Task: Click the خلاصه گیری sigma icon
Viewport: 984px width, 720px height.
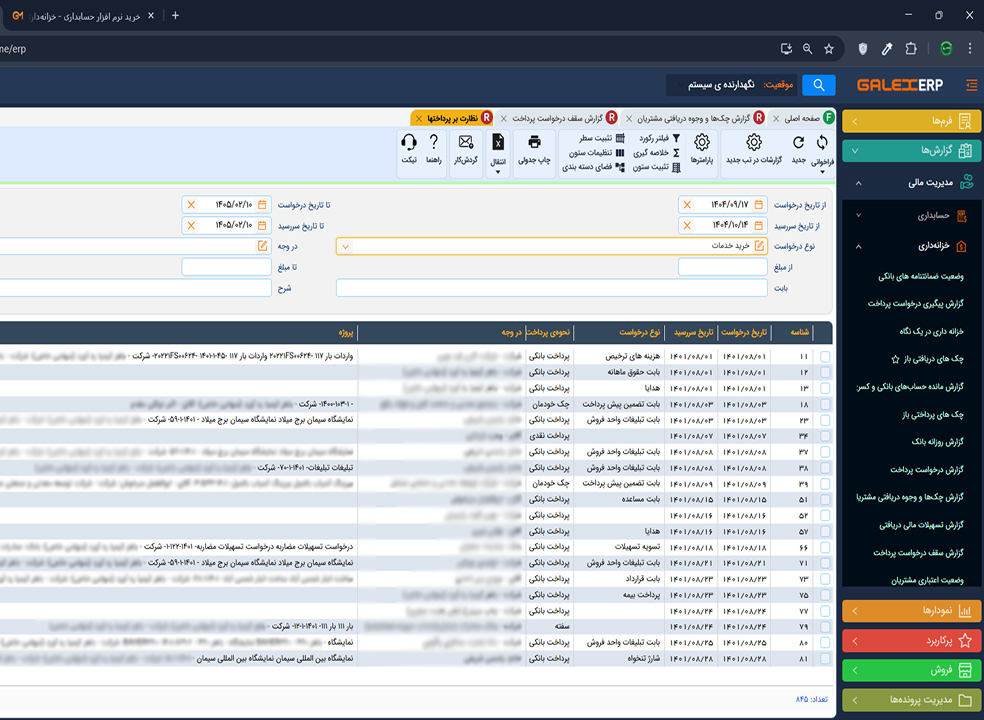Action: click(676, 153)
